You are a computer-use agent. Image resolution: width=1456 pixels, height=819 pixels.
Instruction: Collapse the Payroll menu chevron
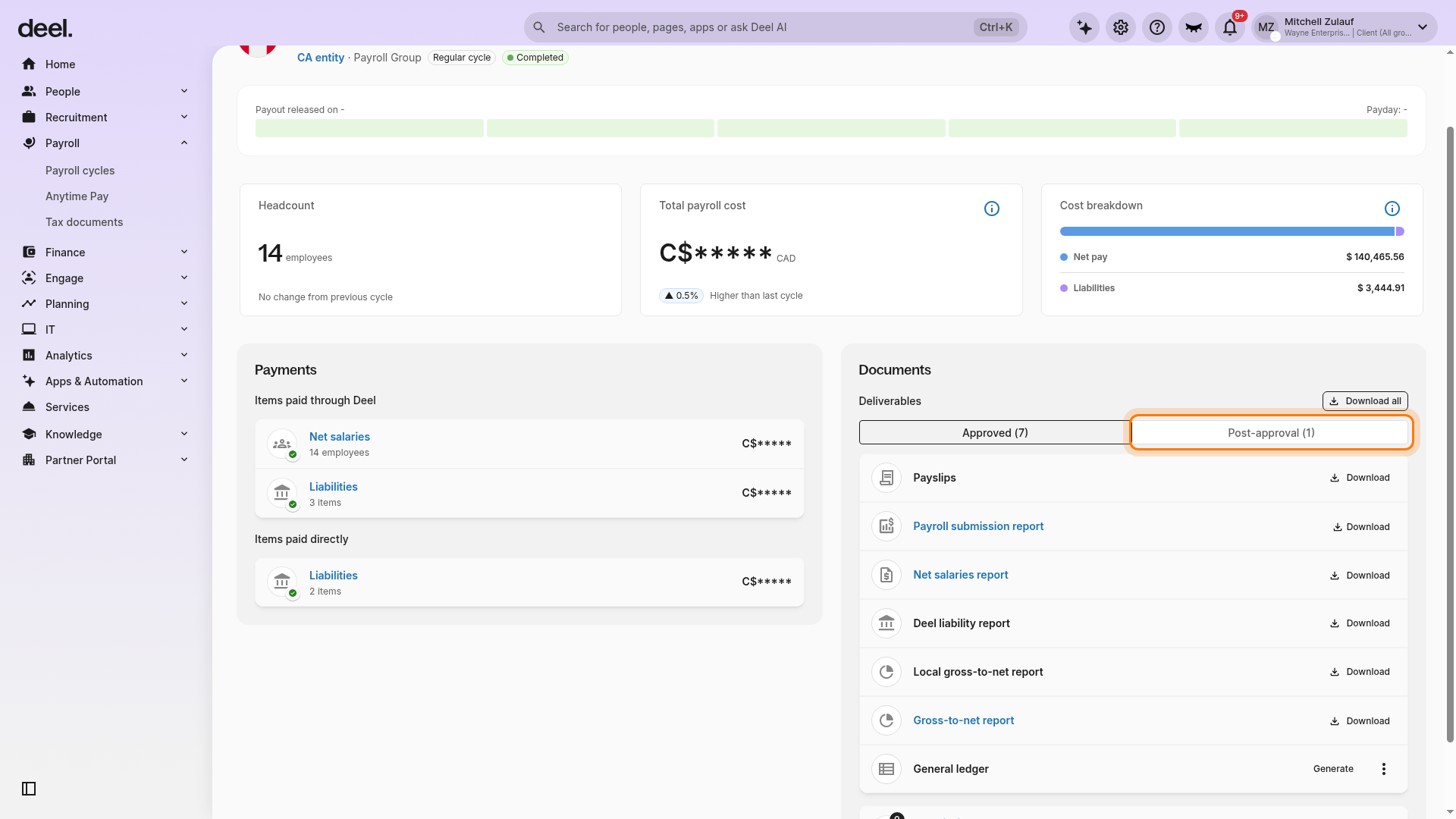coord(184,143)
